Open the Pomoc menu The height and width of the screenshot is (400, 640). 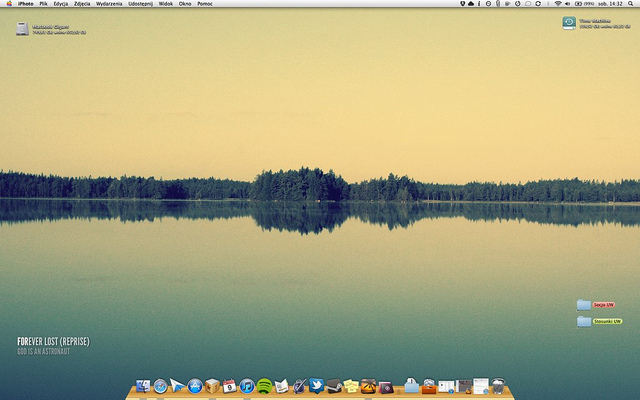click(205, 4)
